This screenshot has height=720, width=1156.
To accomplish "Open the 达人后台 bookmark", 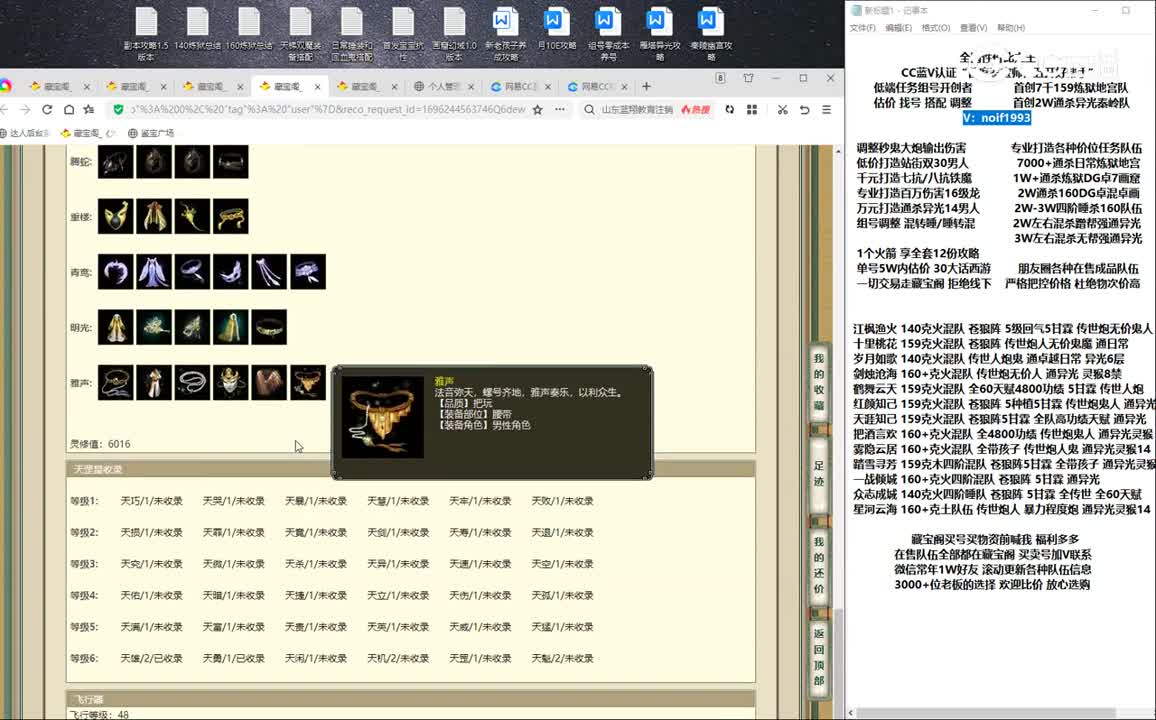I will coord(25,133).
